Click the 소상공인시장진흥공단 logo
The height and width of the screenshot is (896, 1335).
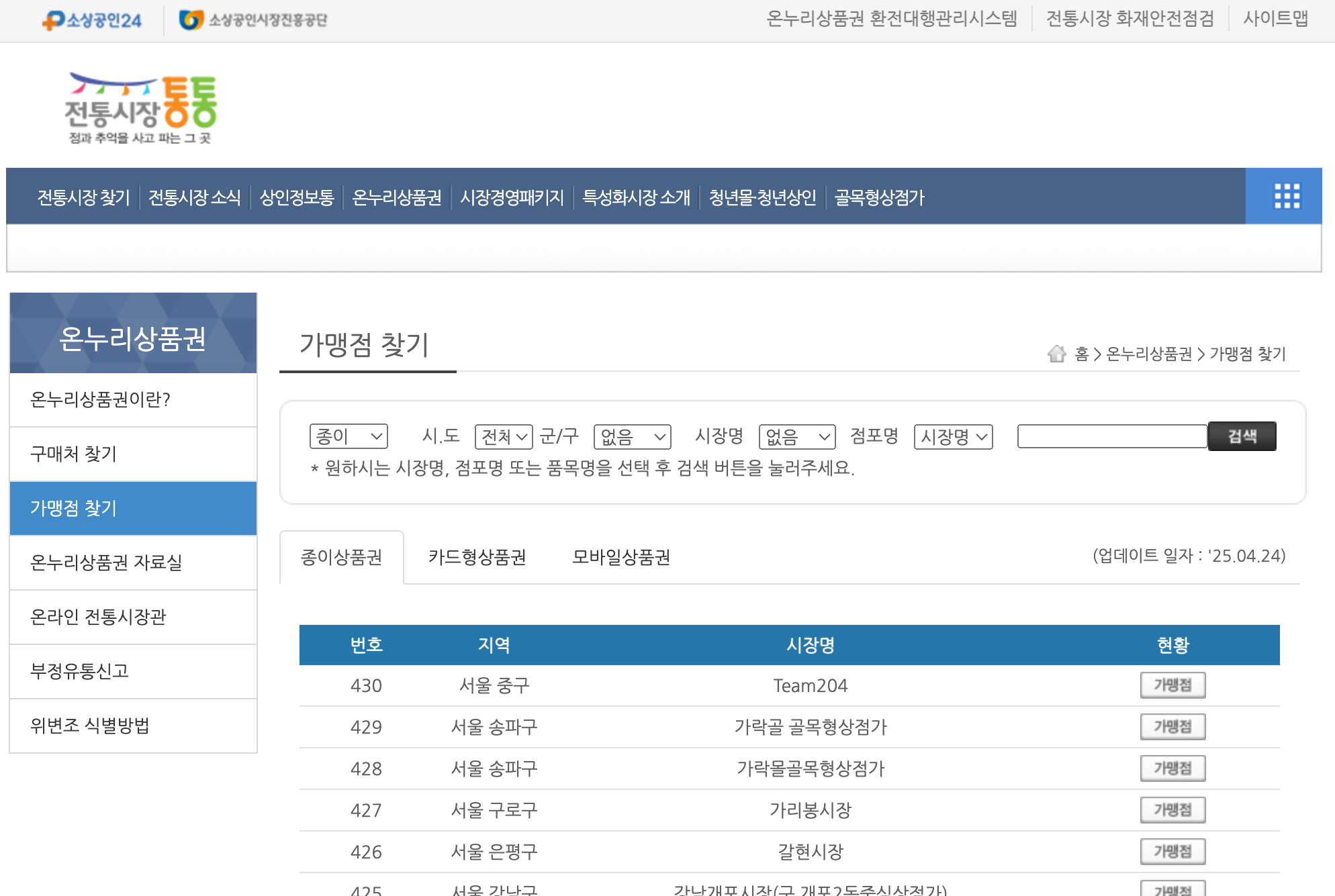(253, 20)
